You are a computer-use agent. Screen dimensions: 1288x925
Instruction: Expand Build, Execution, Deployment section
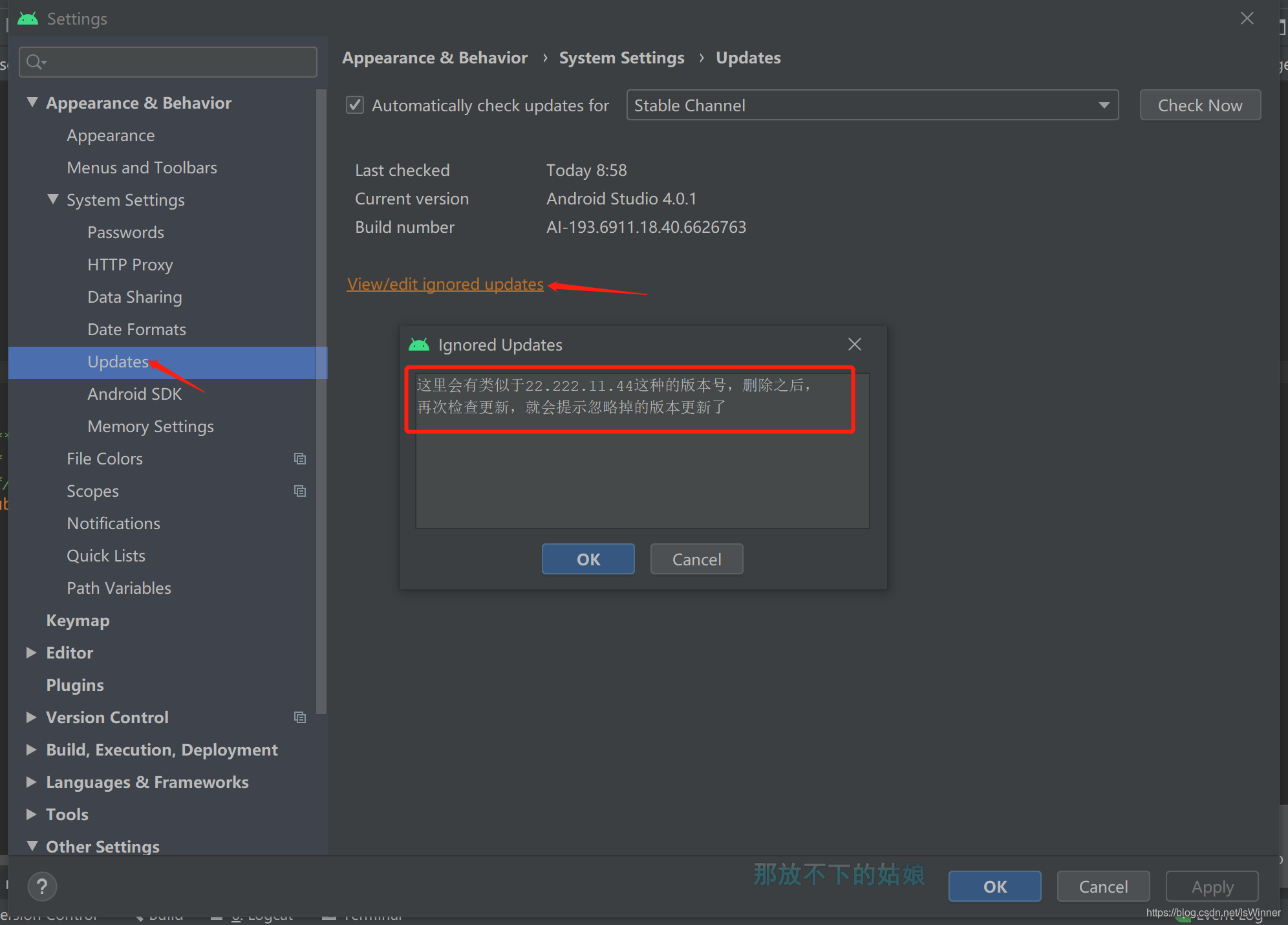pyautogui.click(x=31, y=750)
